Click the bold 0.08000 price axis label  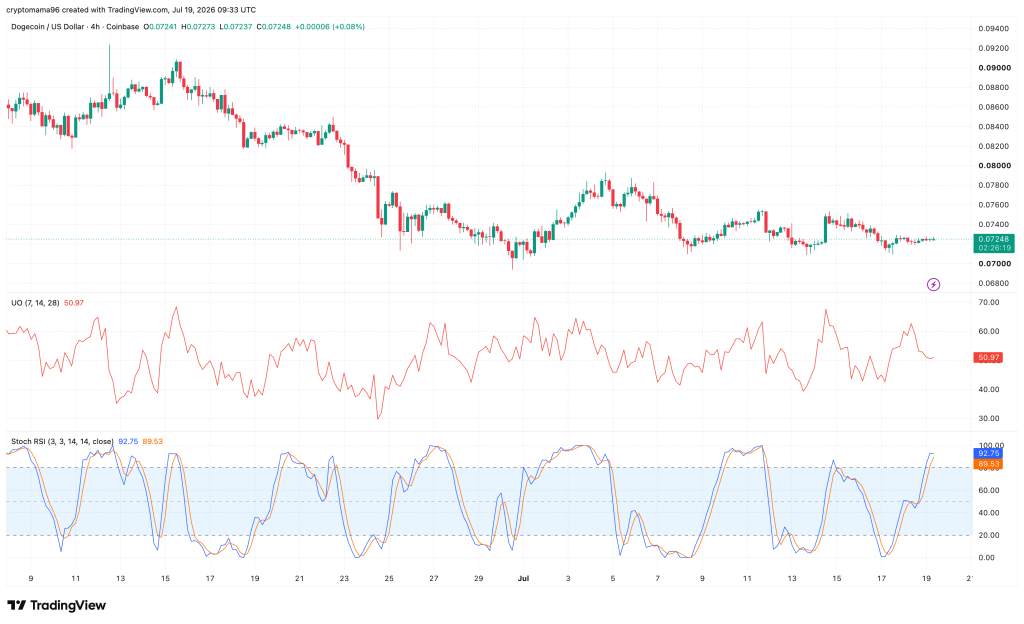[994, 166]
